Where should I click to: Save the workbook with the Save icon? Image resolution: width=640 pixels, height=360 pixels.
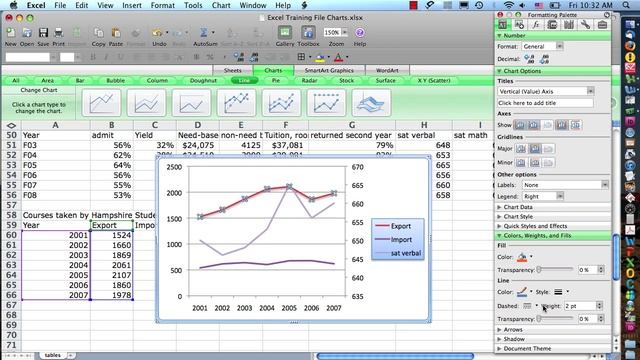tap(43, 33)
